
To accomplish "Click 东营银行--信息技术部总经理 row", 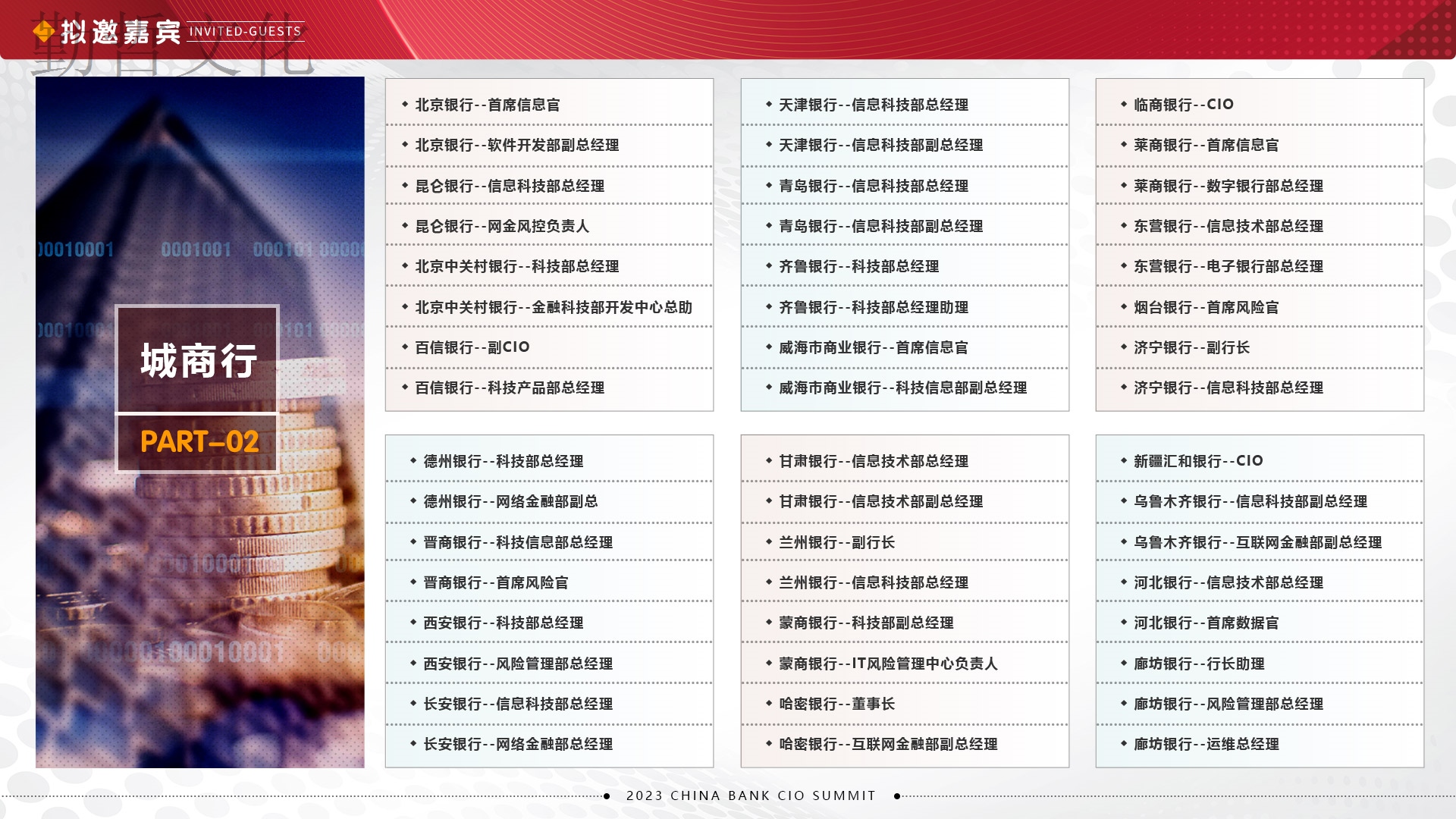I will tap(1228, 226).
